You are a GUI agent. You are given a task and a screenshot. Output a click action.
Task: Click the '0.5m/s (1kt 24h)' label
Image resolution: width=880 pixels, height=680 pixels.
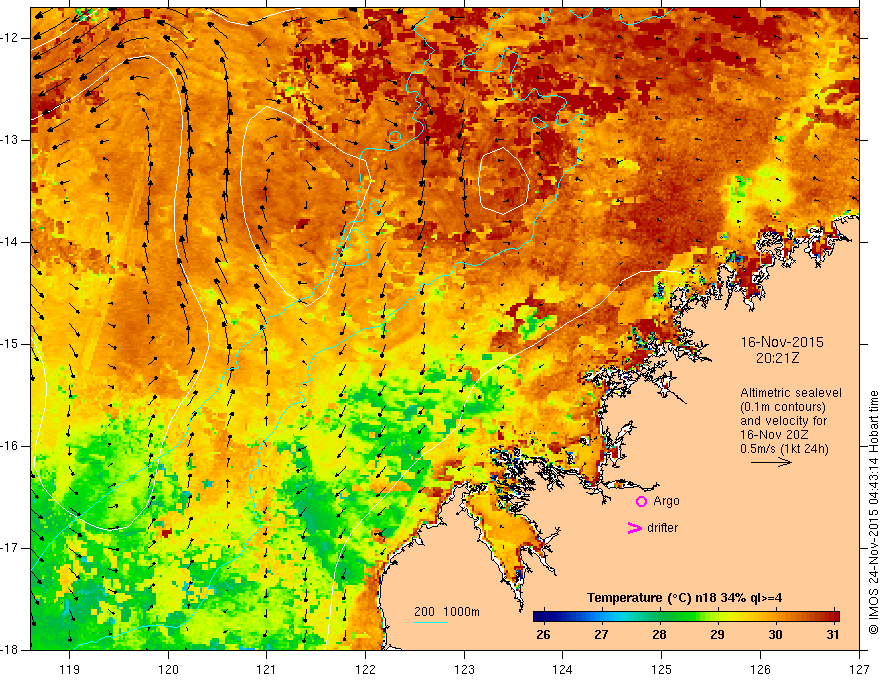tap(784, 449)
